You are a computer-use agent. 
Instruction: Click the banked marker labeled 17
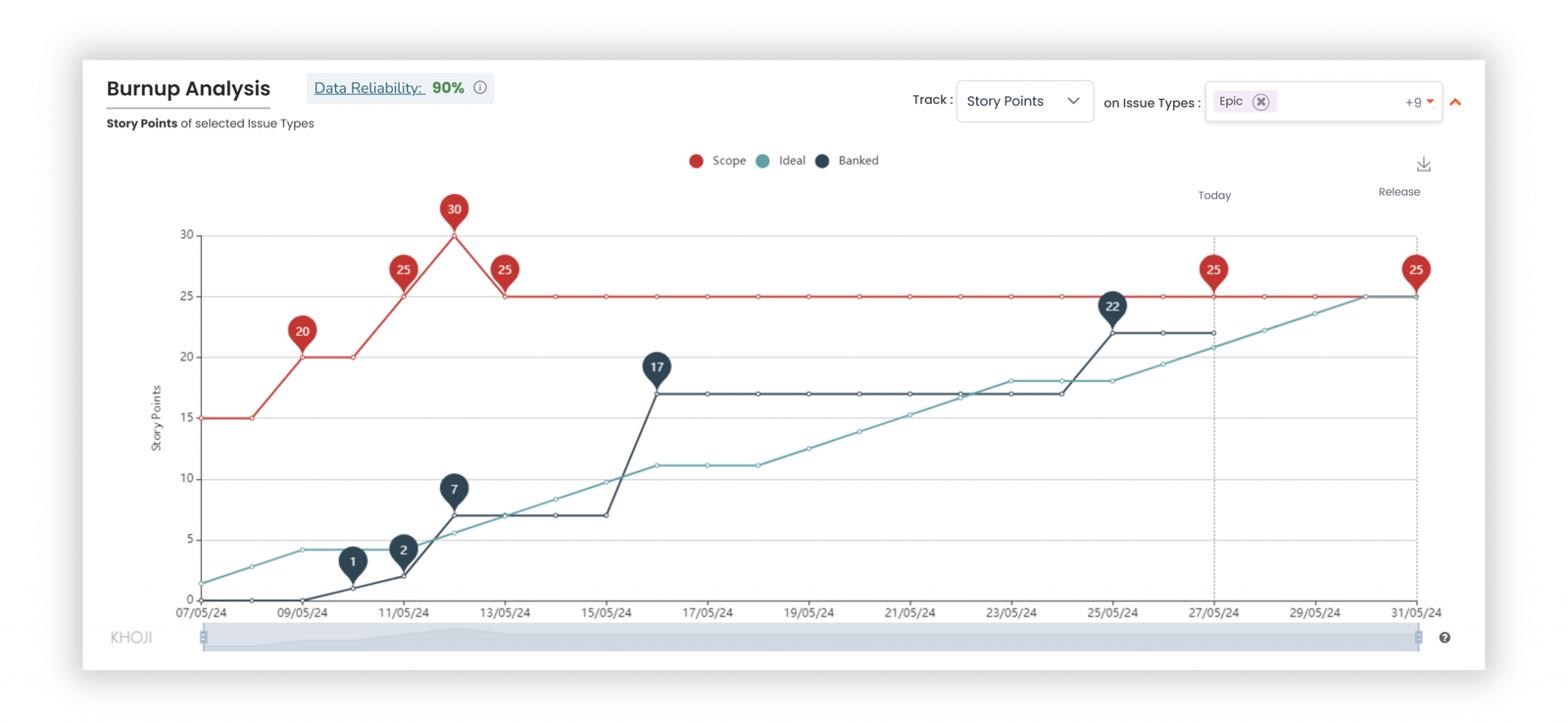tap(657, 367)
